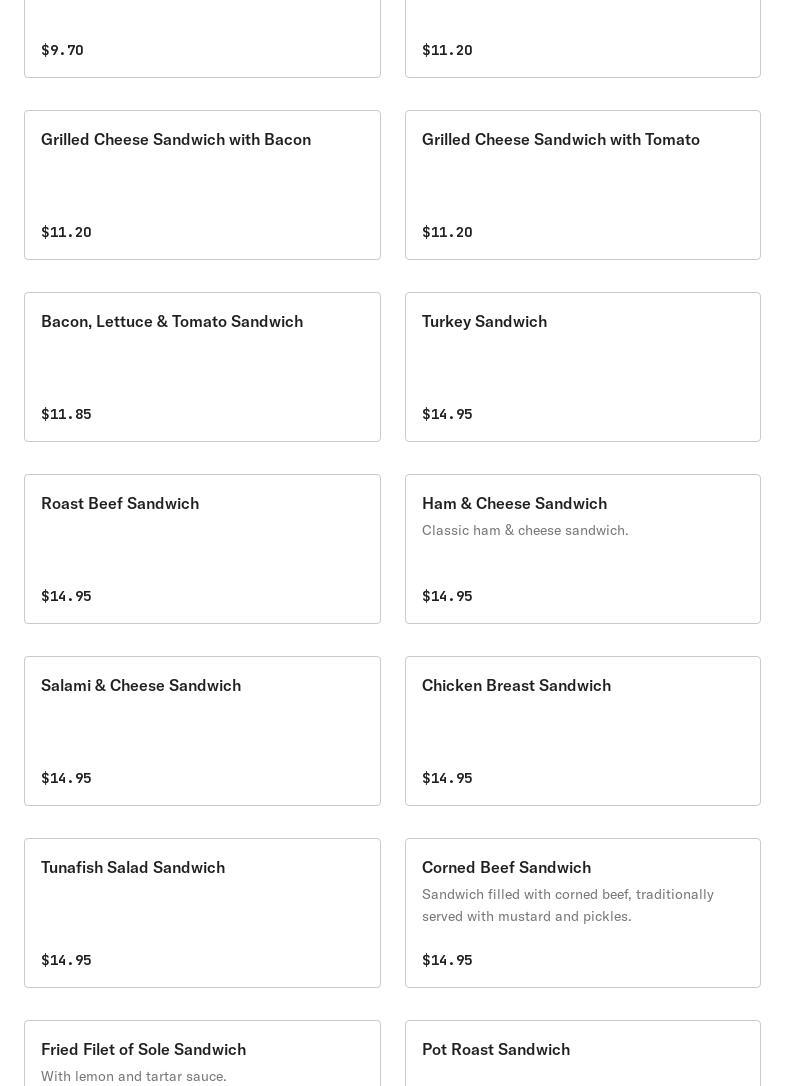The image size is (785, 1086).
Task: Choose the Pot Roast Sandwich card
Action: 582,1055
